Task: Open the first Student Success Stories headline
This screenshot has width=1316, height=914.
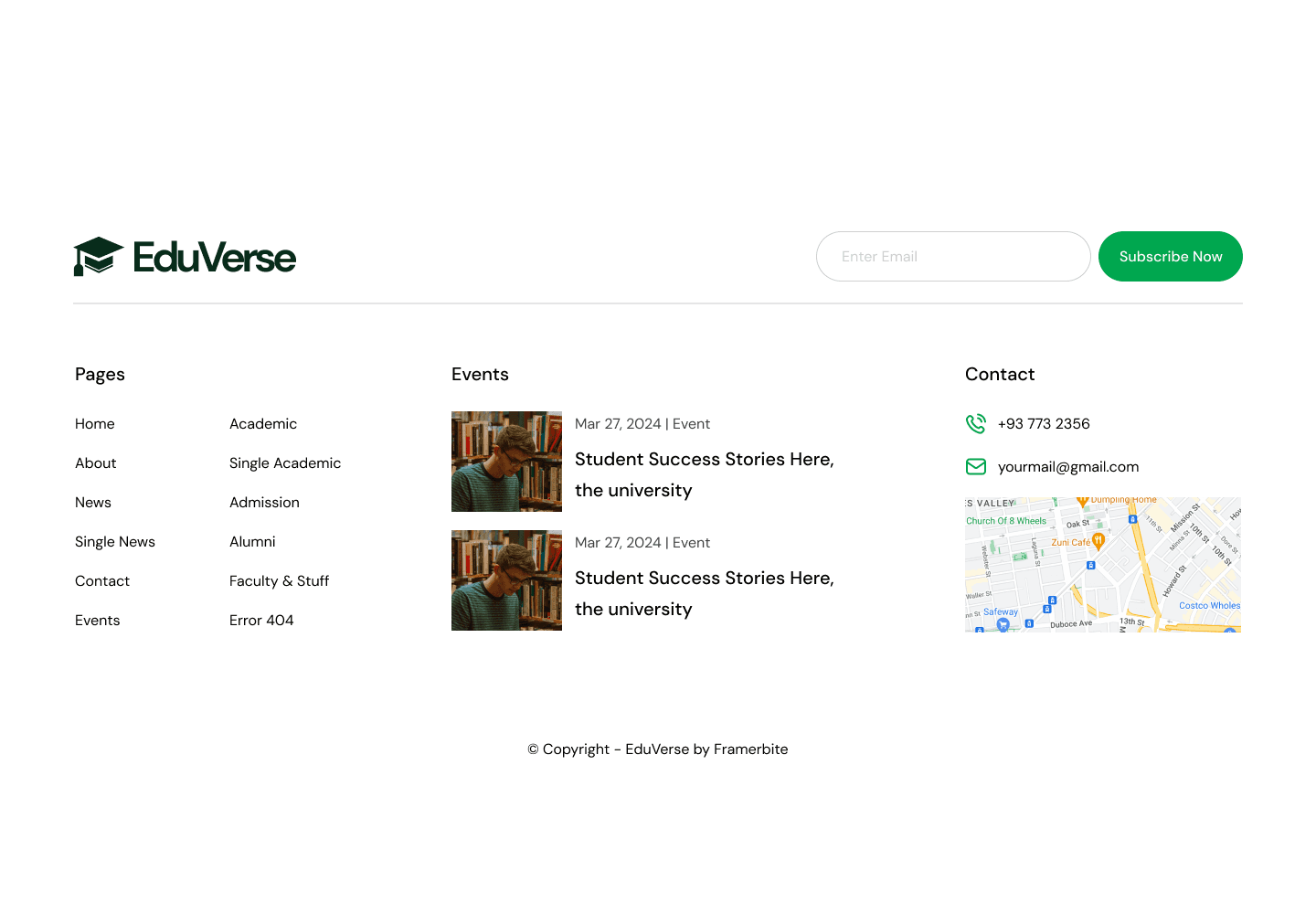Action: pos(705,475)
